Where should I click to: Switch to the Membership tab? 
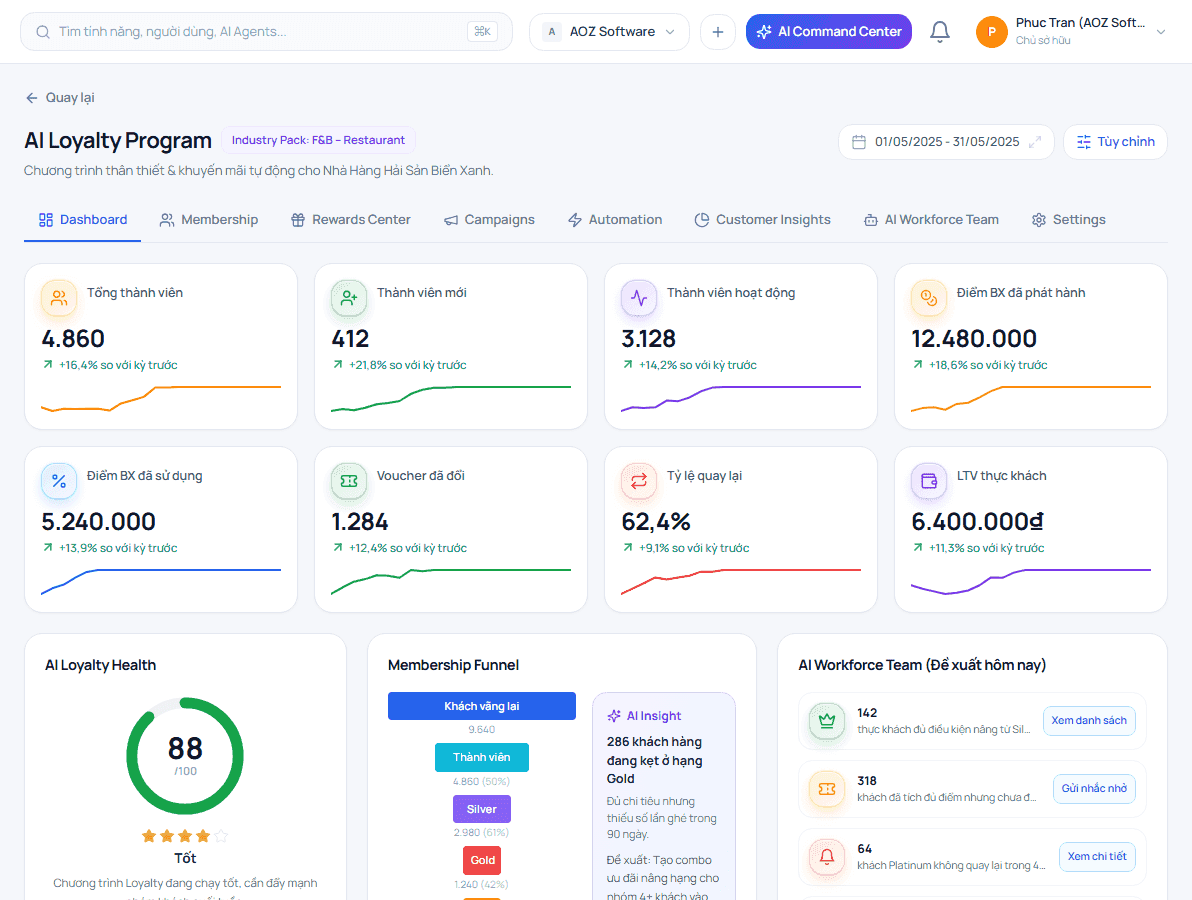[208, 220]
